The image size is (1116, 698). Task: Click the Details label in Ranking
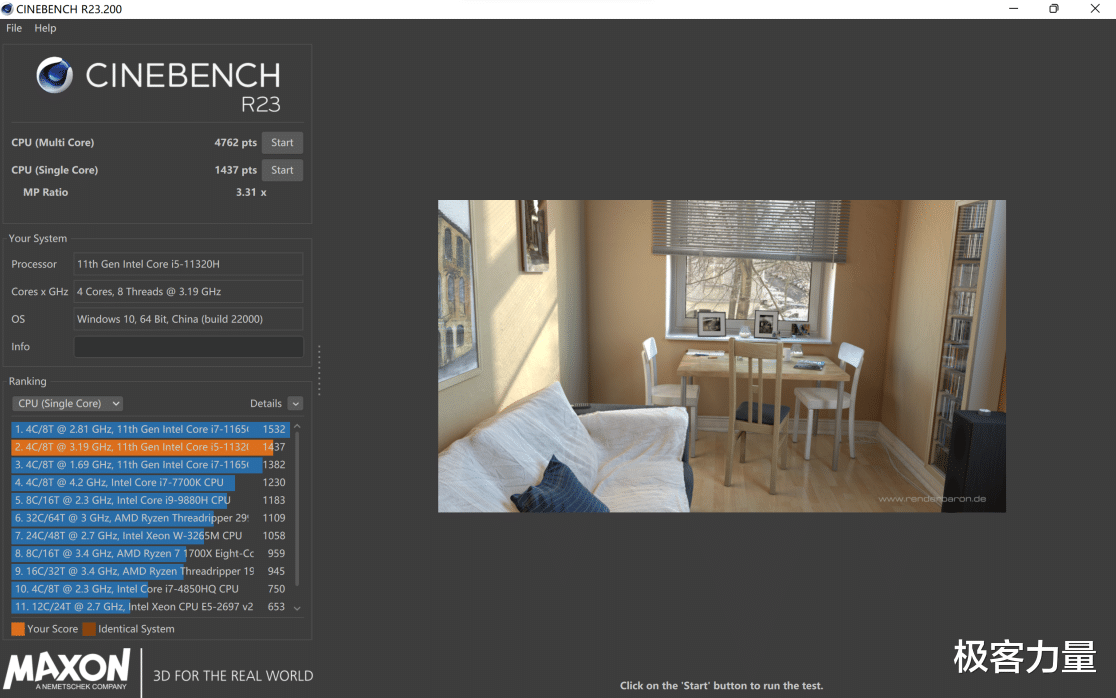coord(265,403)
